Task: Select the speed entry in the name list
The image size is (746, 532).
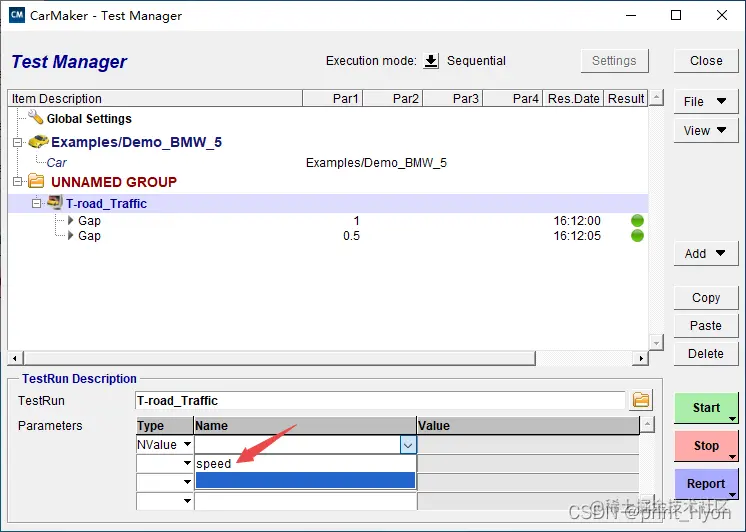Action: [x=305, y=463]
